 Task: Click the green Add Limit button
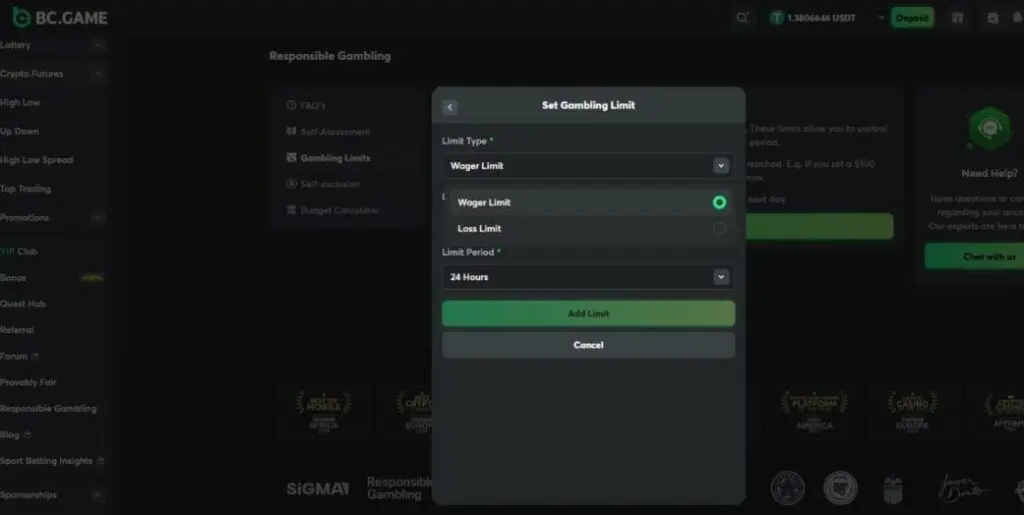(x=588, y=313)
